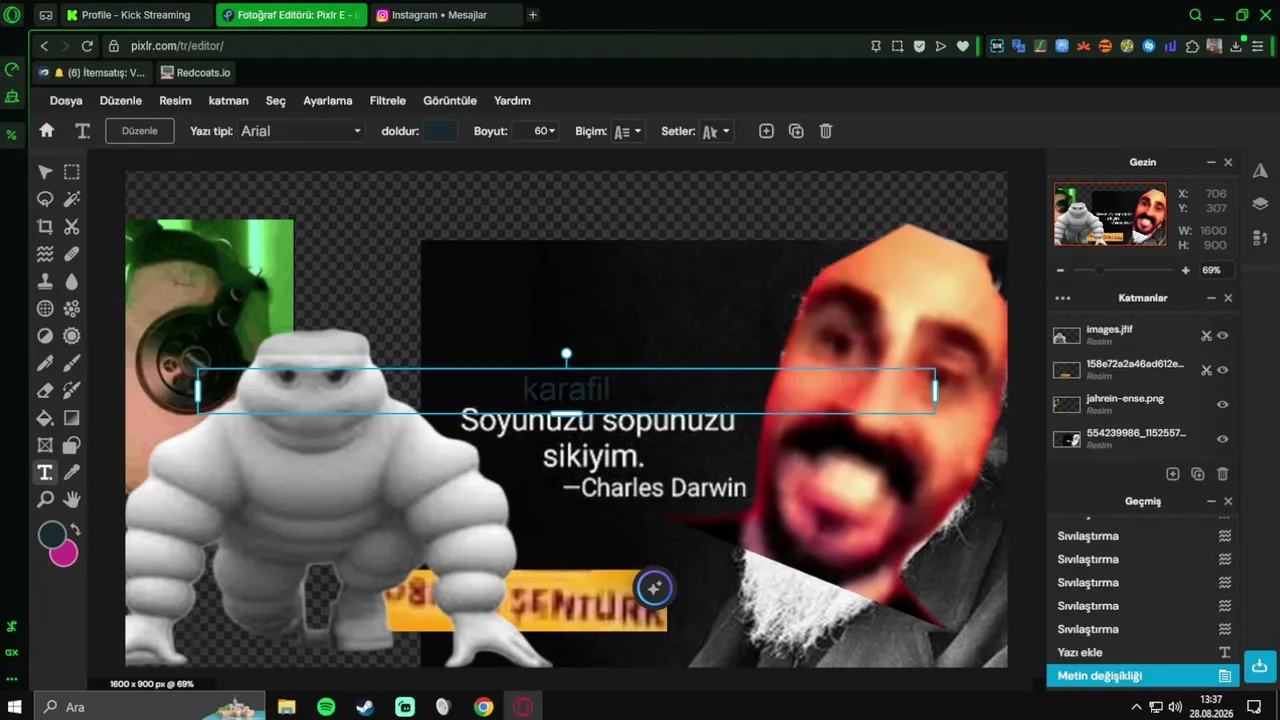Choose the Lasso selection tool

point(45,199)
